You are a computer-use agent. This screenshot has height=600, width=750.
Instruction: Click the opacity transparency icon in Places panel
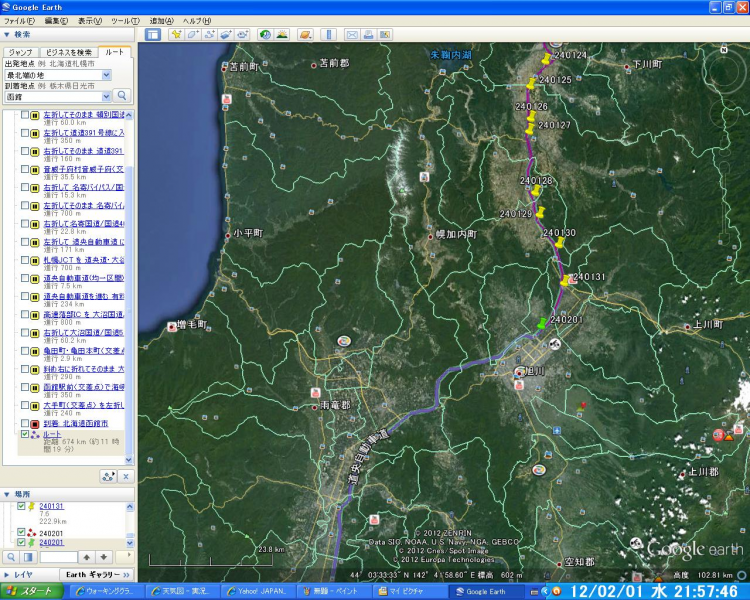point(28,557)
